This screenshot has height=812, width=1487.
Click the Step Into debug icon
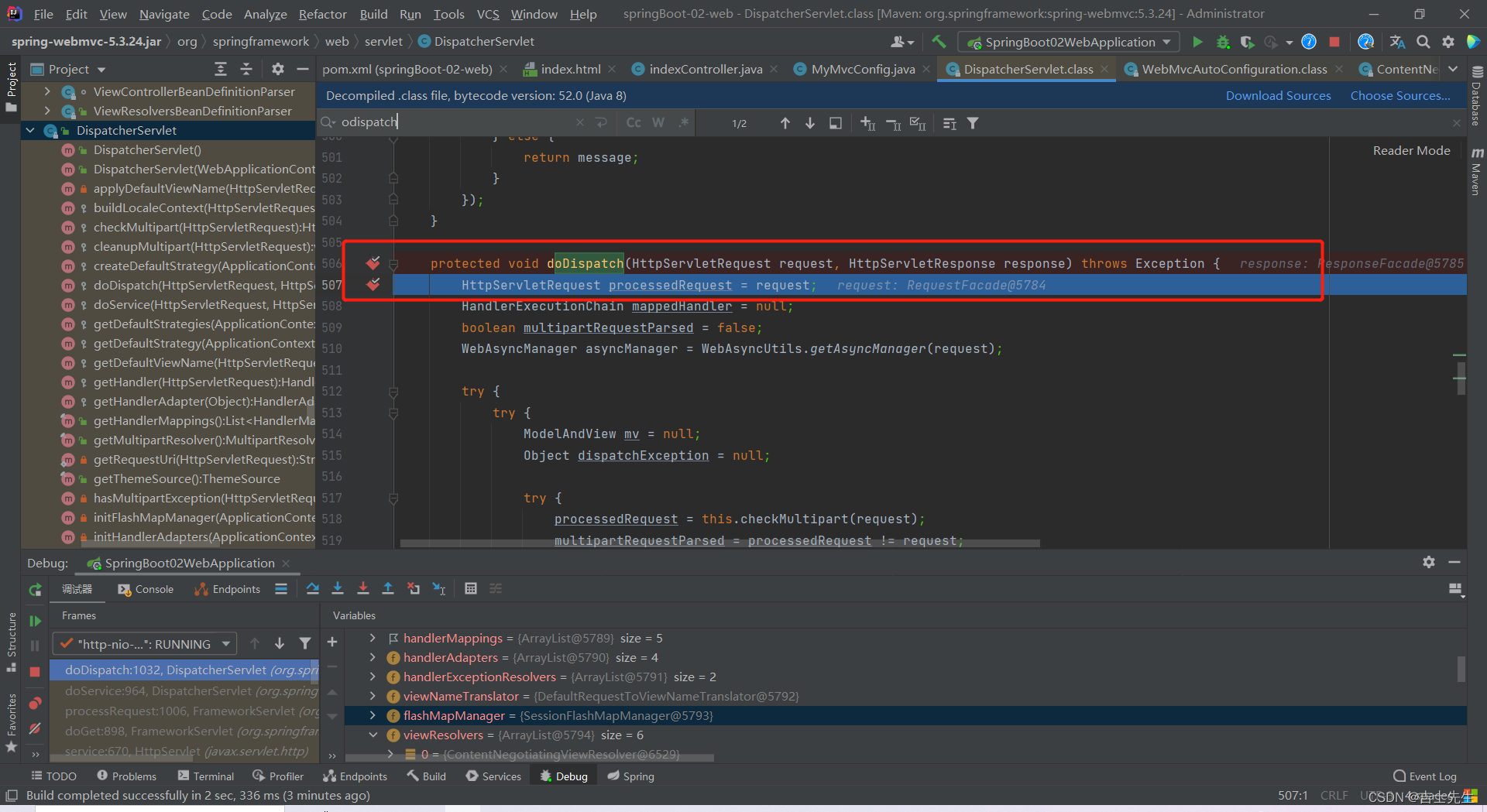click(x=338, y=589)
